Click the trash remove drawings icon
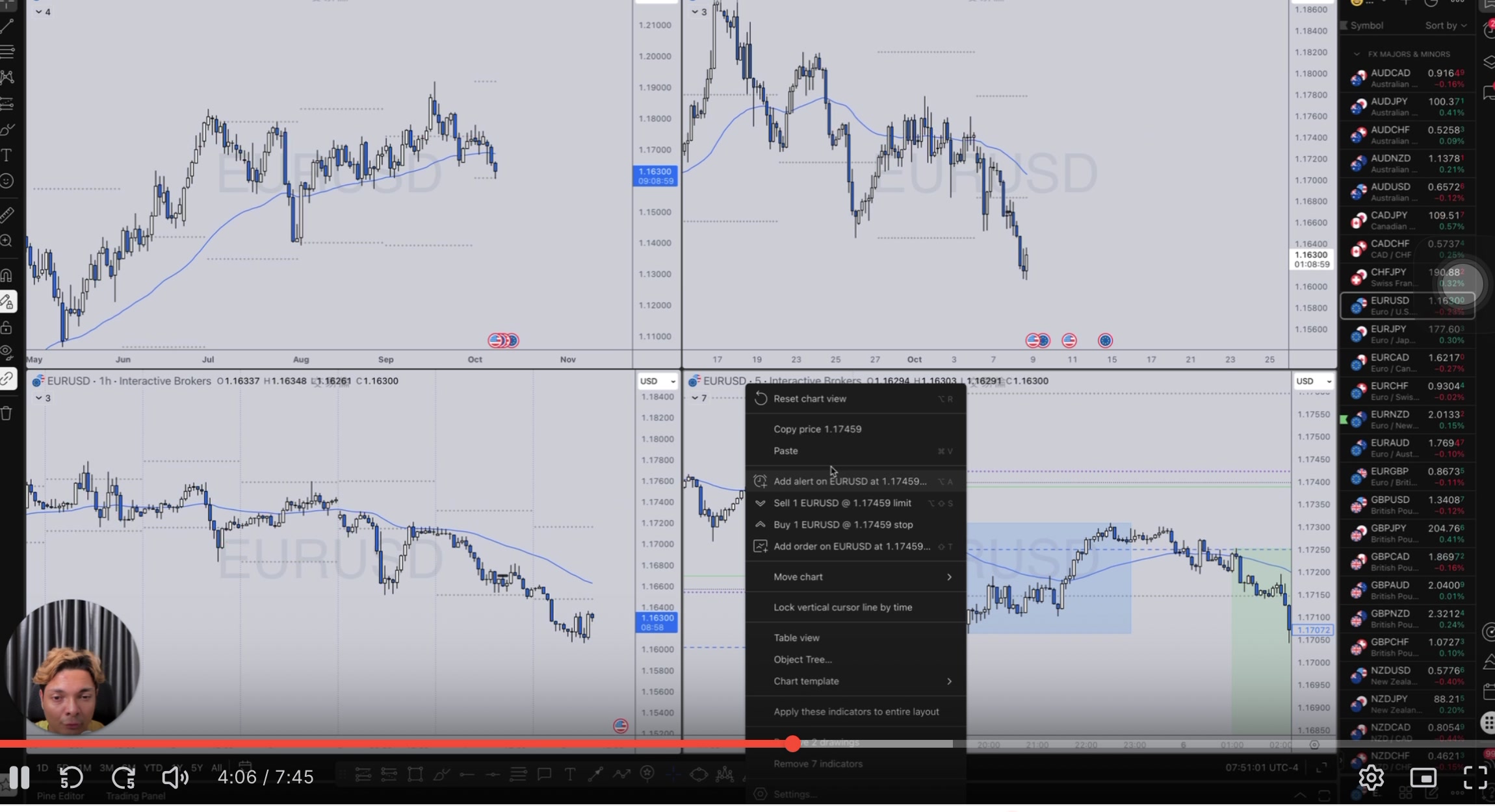 (6, 413)
